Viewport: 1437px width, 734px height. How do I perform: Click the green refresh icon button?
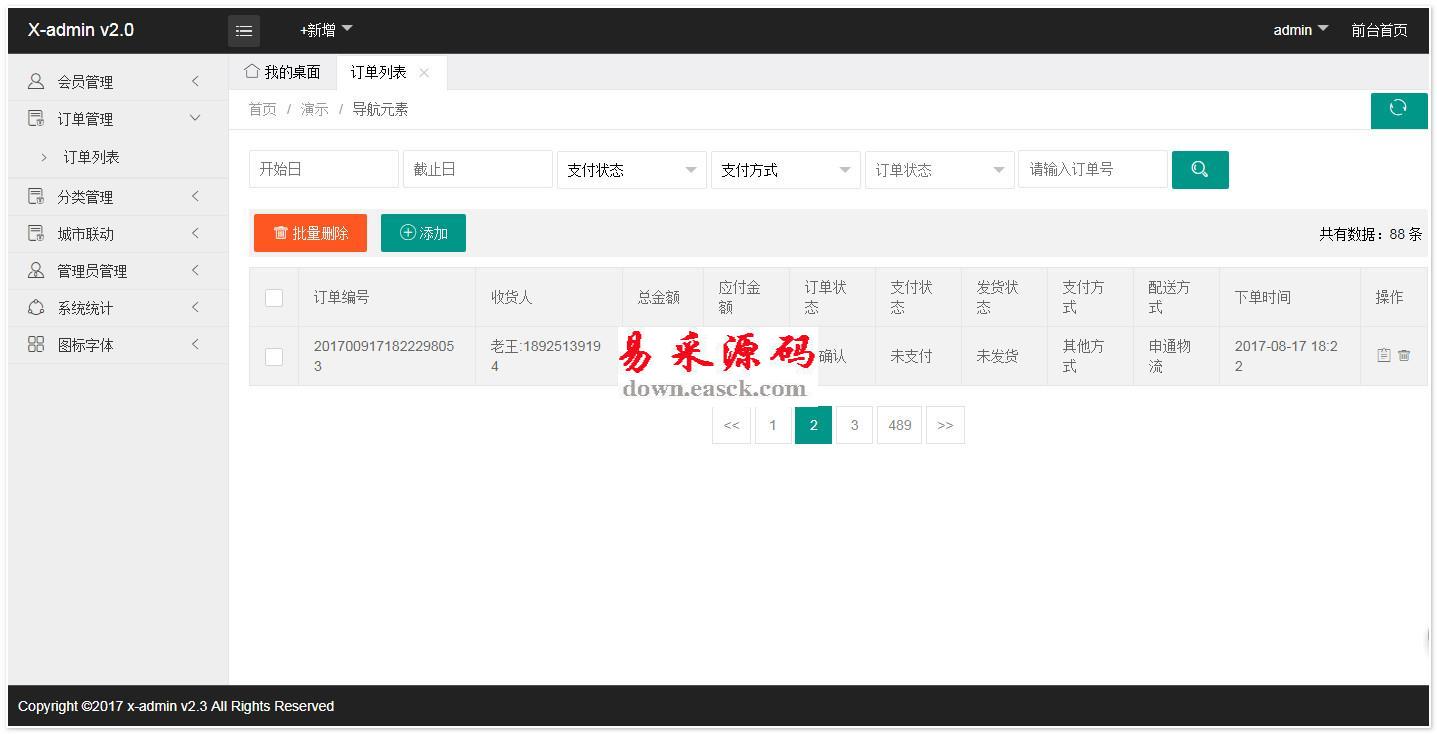click(1398, 109)
